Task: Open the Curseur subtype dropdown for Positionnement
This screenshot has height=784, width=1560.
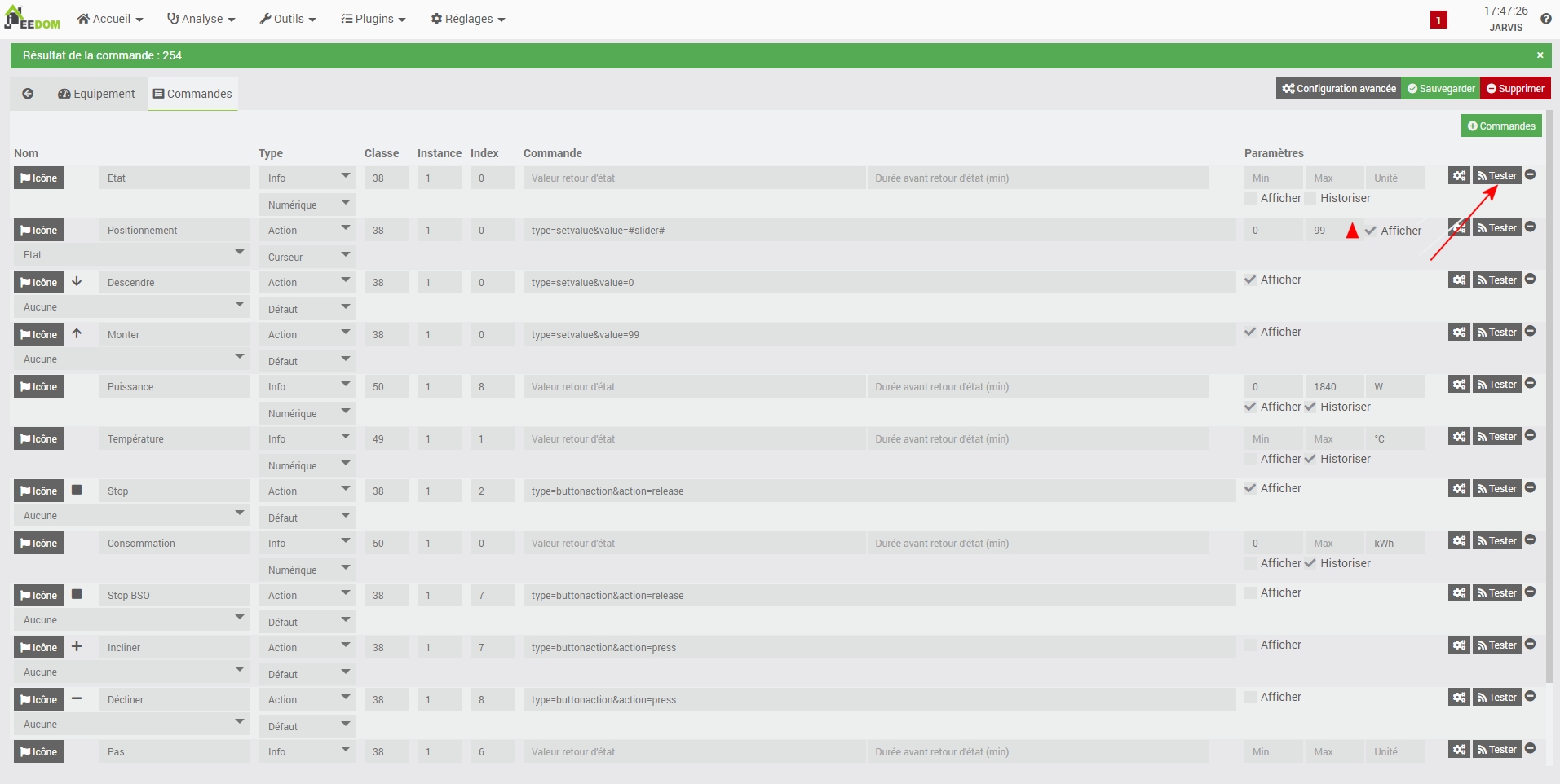Action: pyautogui.click(x=307, y=257)
